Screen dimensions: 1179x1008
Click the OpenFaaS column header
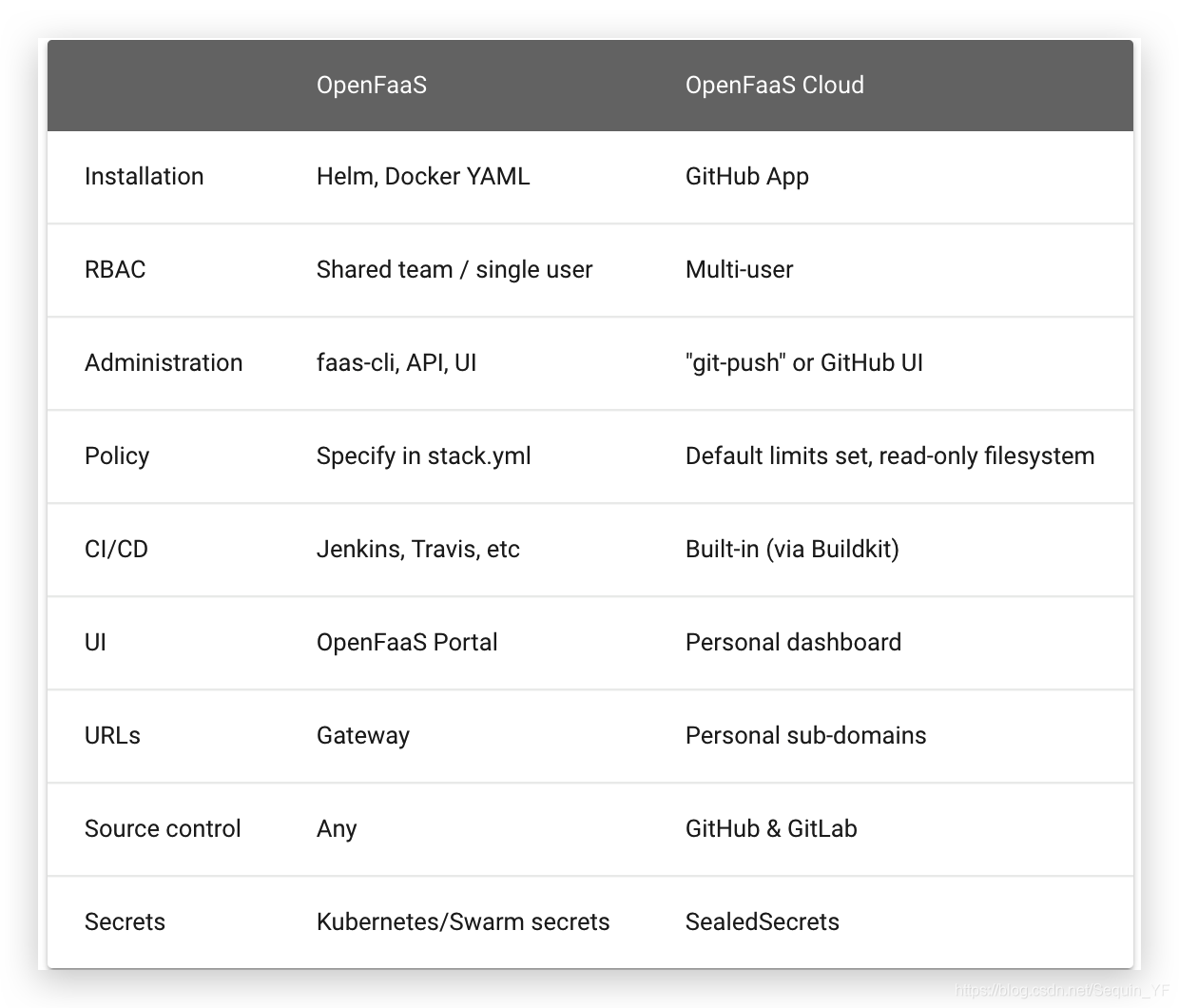[x=371, y=85]
